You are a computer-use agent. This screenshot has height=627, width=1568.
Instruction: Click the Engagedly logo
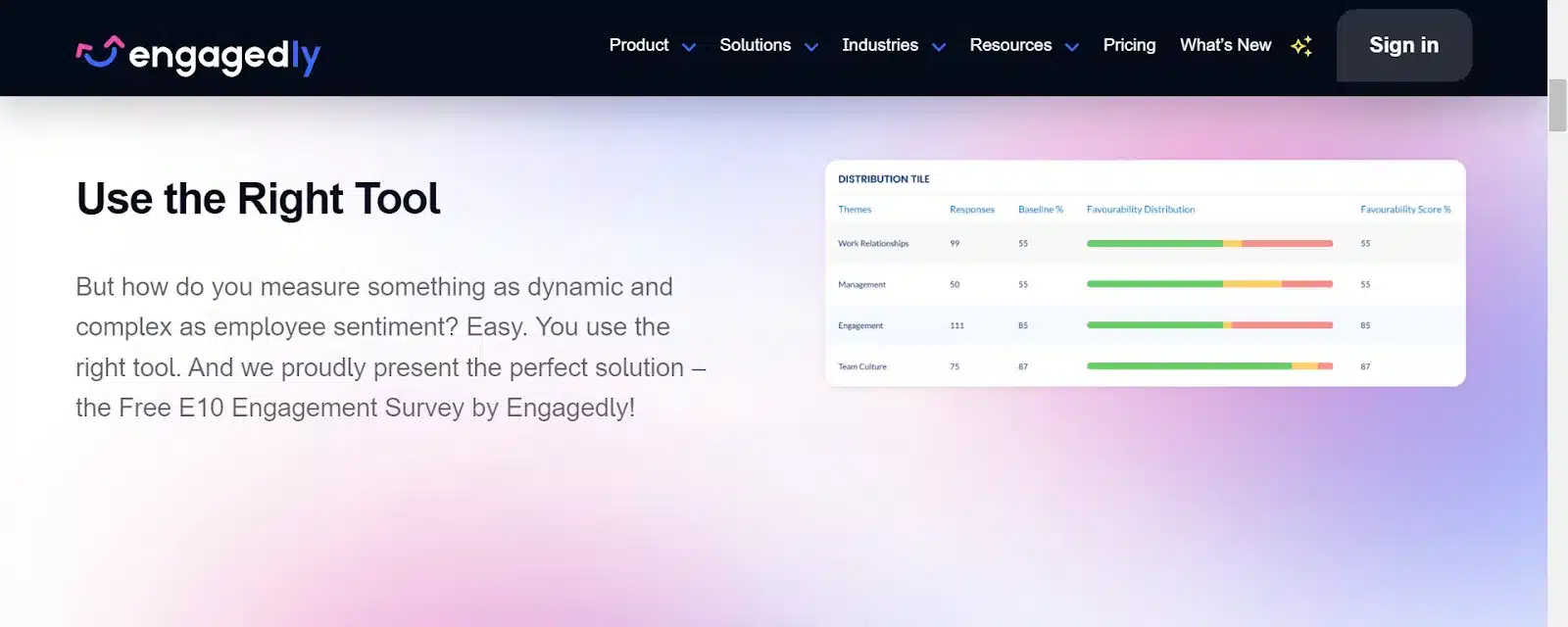click(x=198, y=55)
